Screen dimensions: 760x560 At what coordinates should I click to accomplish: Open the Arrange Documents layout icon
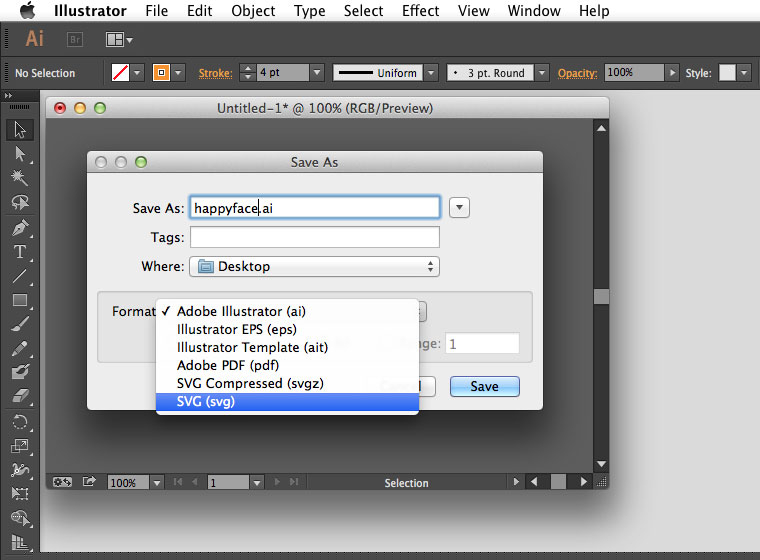click(119, 39)
